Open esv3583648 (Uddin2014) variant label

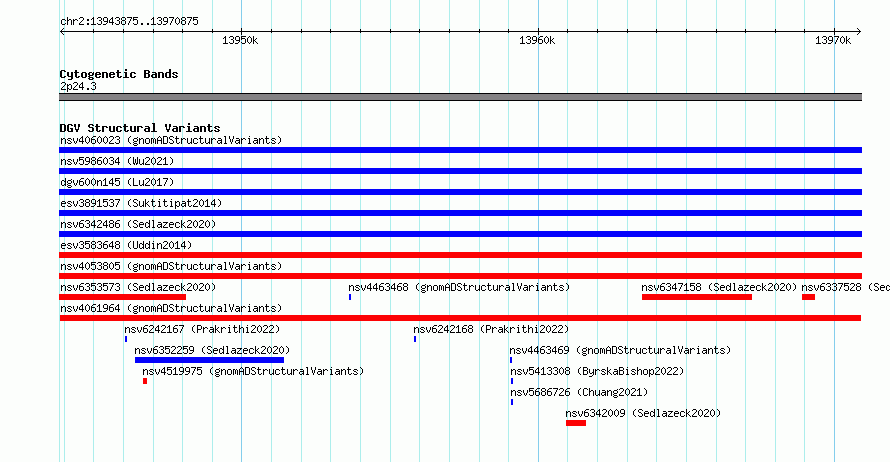pyautogui.click(x=126, y=245)
